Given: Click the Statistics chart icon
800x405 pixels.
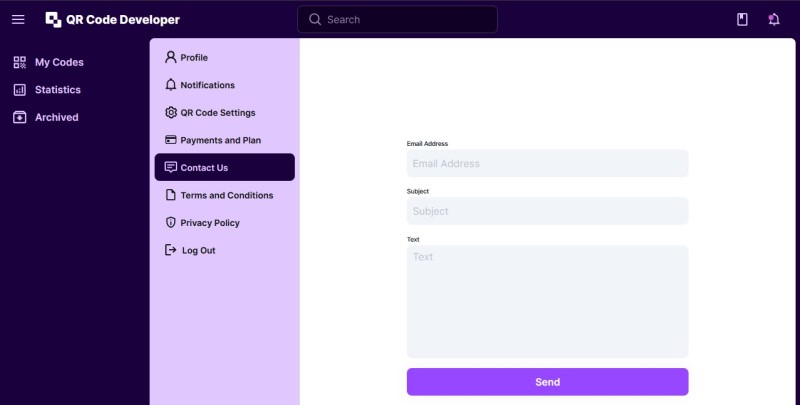Looking at the screenshot, I should point(19,90).
